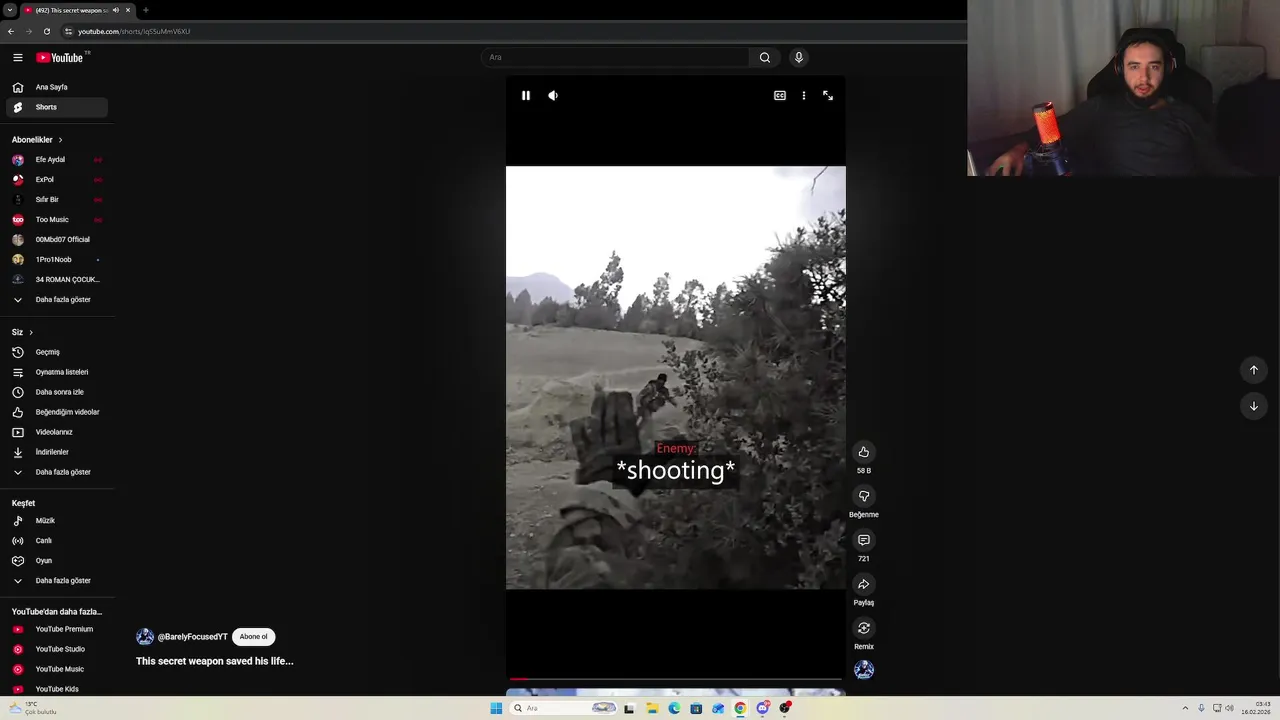Image resolution: width=1280 pixels, height=720 pixels.
Task: Click the short title text
Action: [x=214, y=661]
